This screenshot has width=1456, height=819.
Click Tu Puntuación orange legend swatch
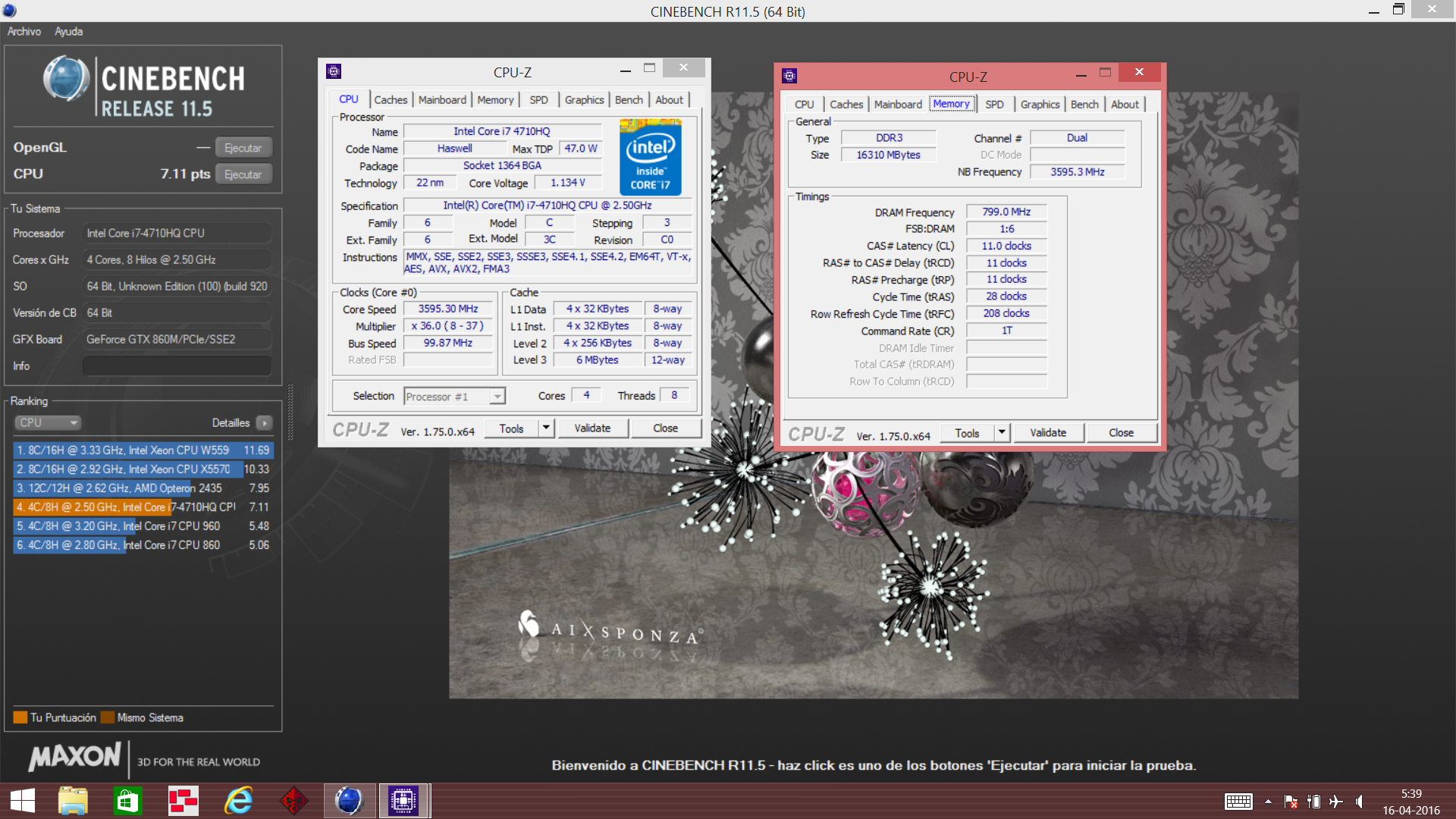click(x=20, y=717)
